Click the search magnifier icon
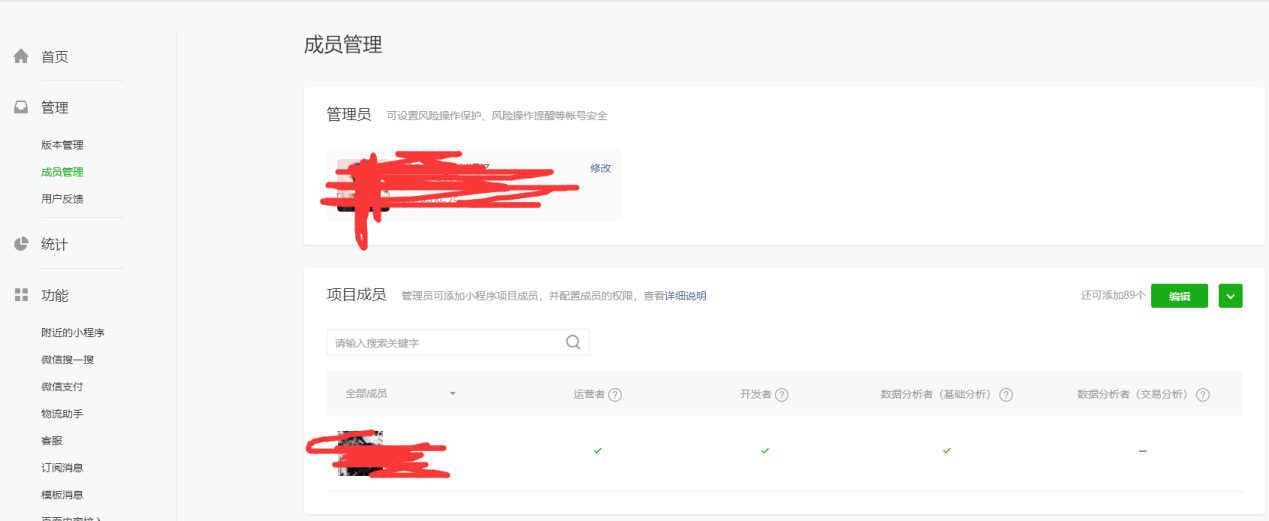 pyautogui.click(x=573, y=342)
